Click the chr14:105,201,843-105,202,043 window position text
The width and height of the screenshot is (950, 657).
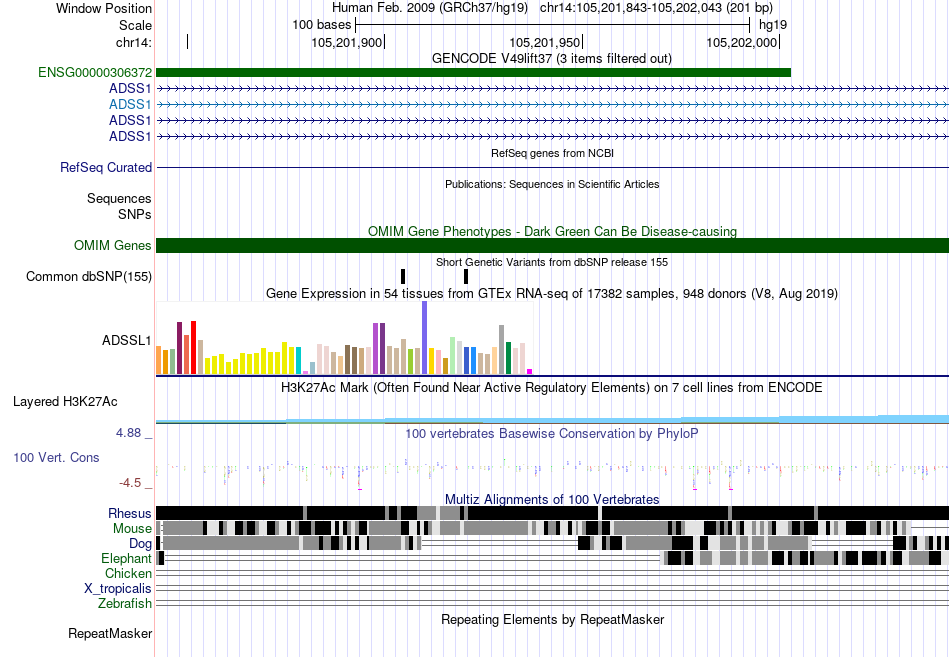tap(656, 8)
